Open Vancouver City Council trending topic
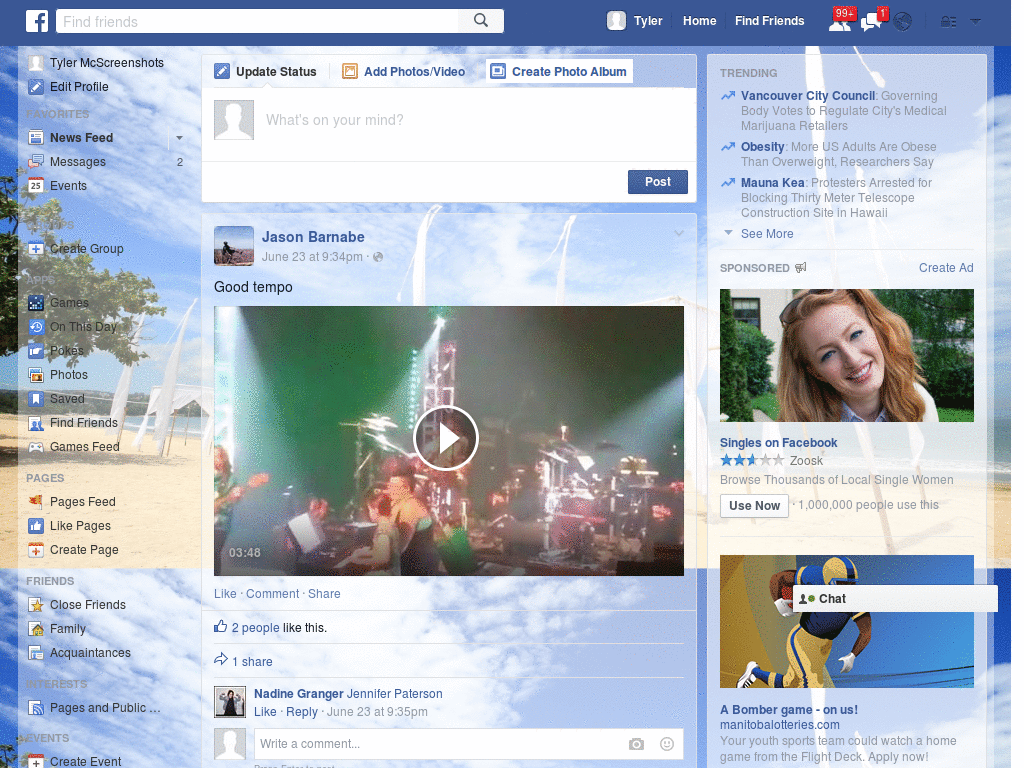Viewport: 1024px width, 768px height. (808, 96)
